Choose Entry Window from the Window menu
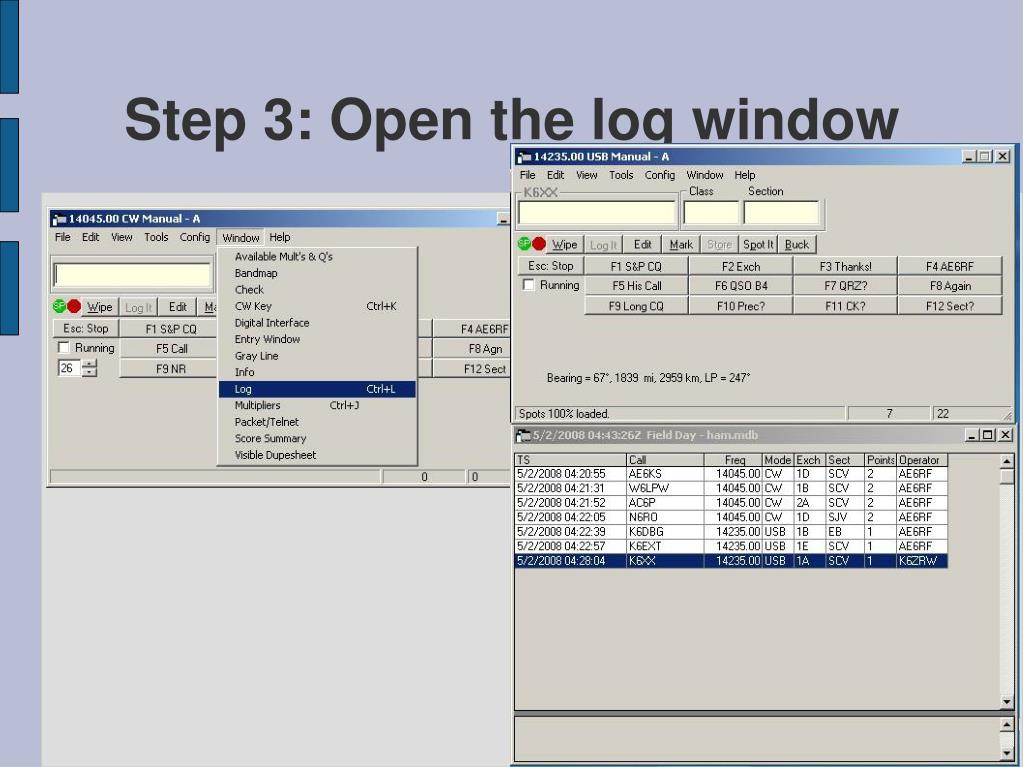Viewport: 1023px width, 767px height. pyautogui.click(x=317, y=339)
